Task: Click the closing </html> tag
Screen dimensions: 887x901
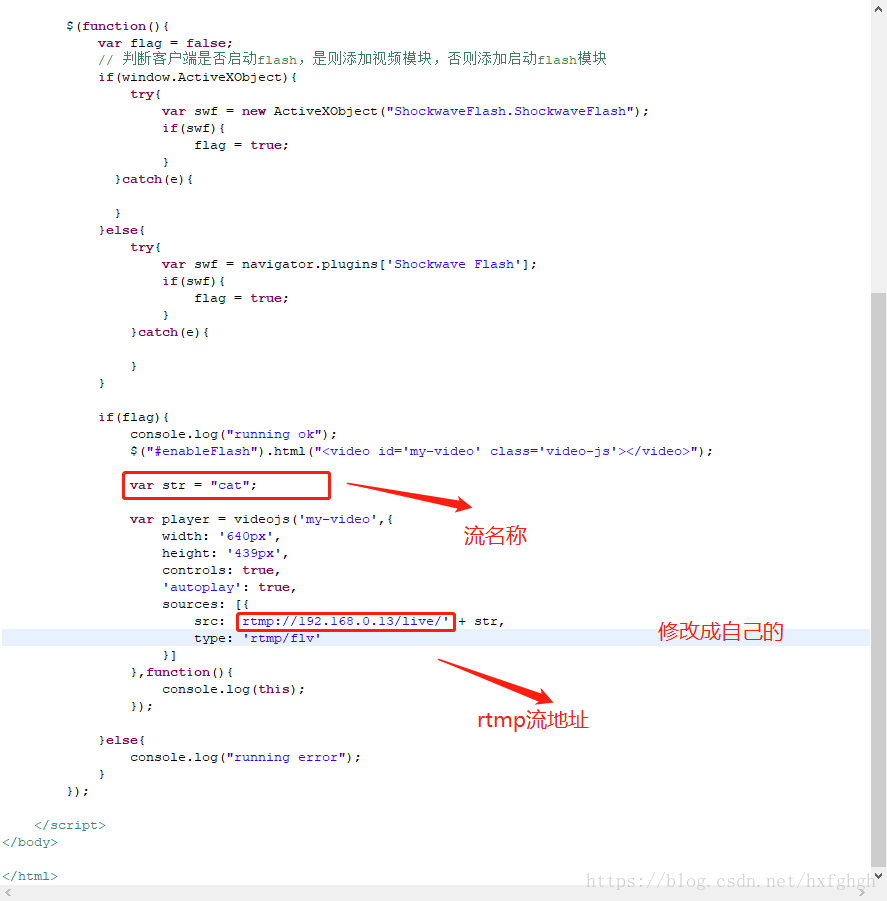Action: coord(30,876)
